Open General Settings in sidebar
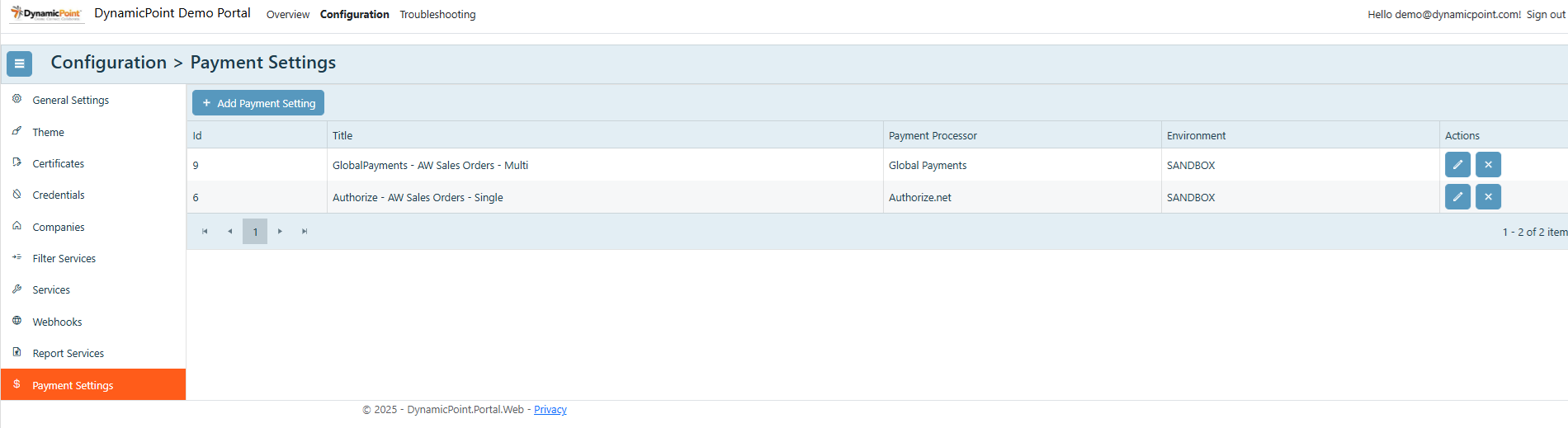The image size is (1568, 428). click(x=93, y=100)
